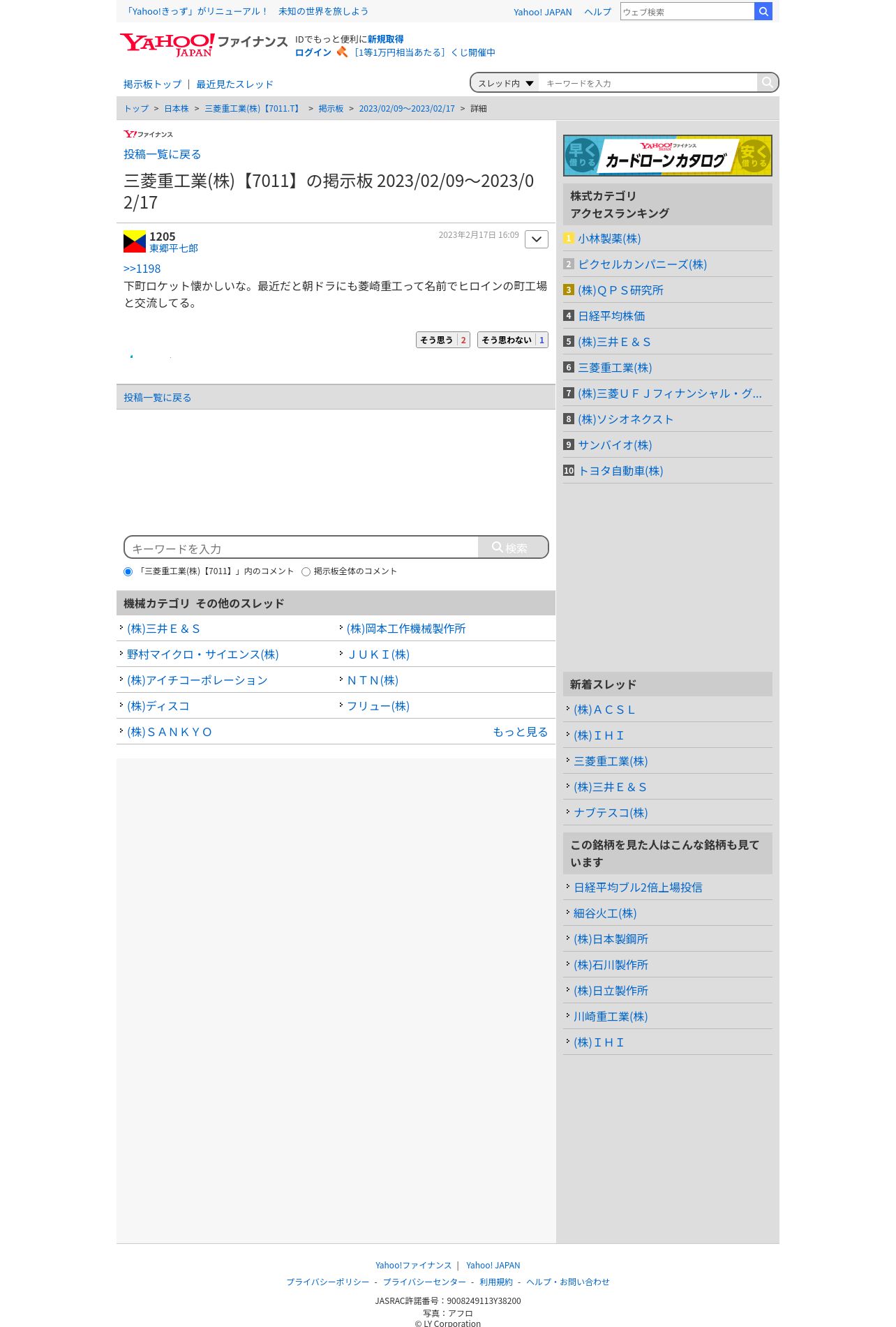
Task: Vote そう思わない on the post
Action: point(513,340)
